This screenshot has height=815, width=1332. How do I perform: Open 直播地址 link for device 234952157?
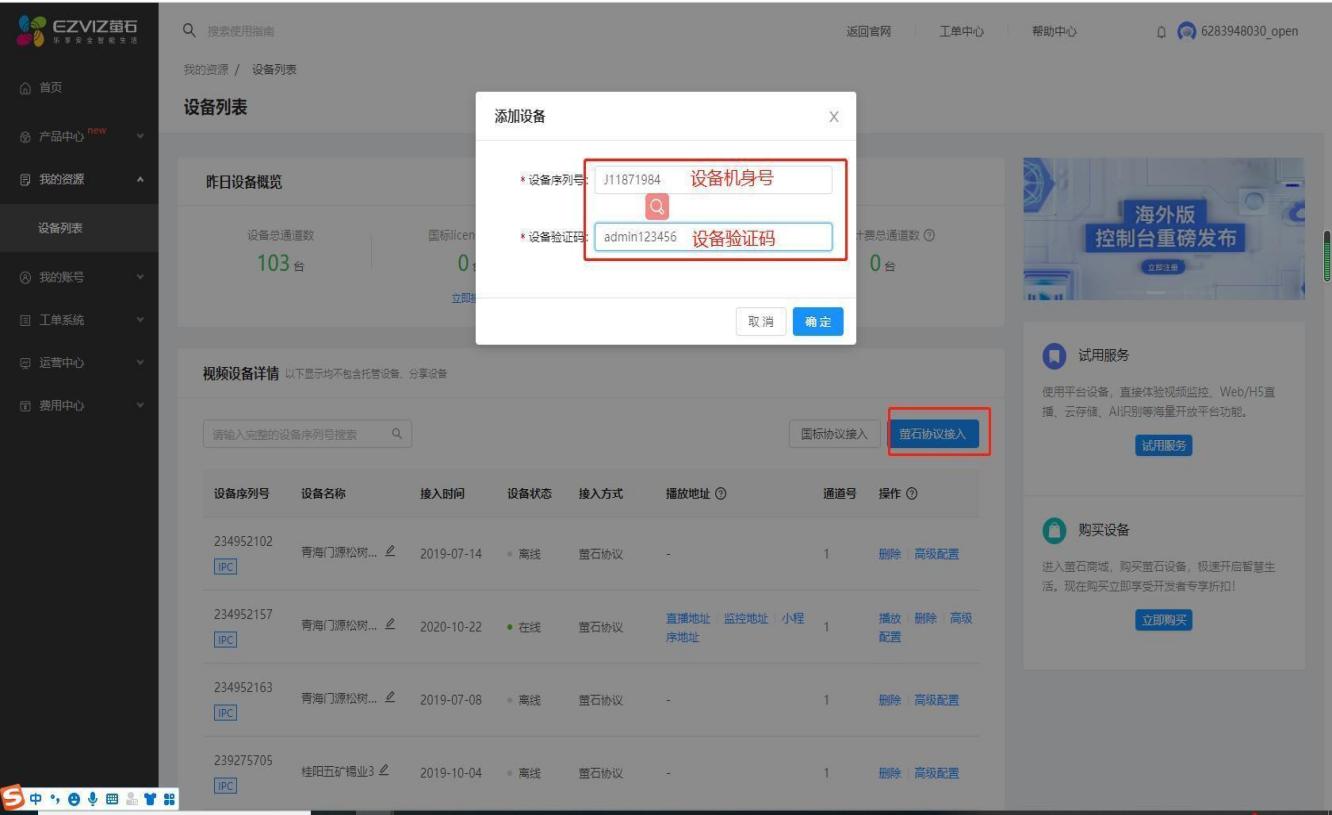click(687, 618)
